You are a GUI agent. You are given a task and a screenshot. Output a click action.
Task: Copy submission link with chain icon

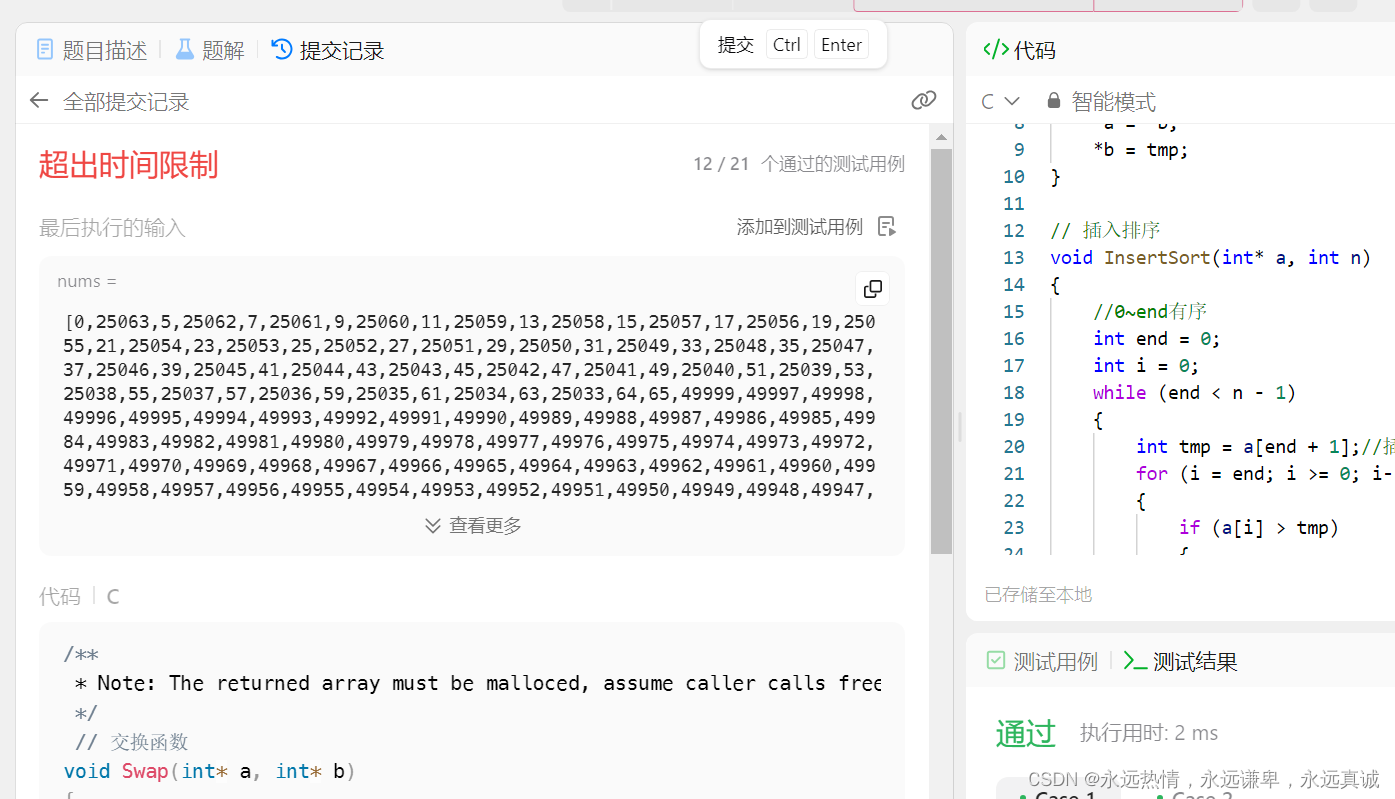[x=923, y=100]
